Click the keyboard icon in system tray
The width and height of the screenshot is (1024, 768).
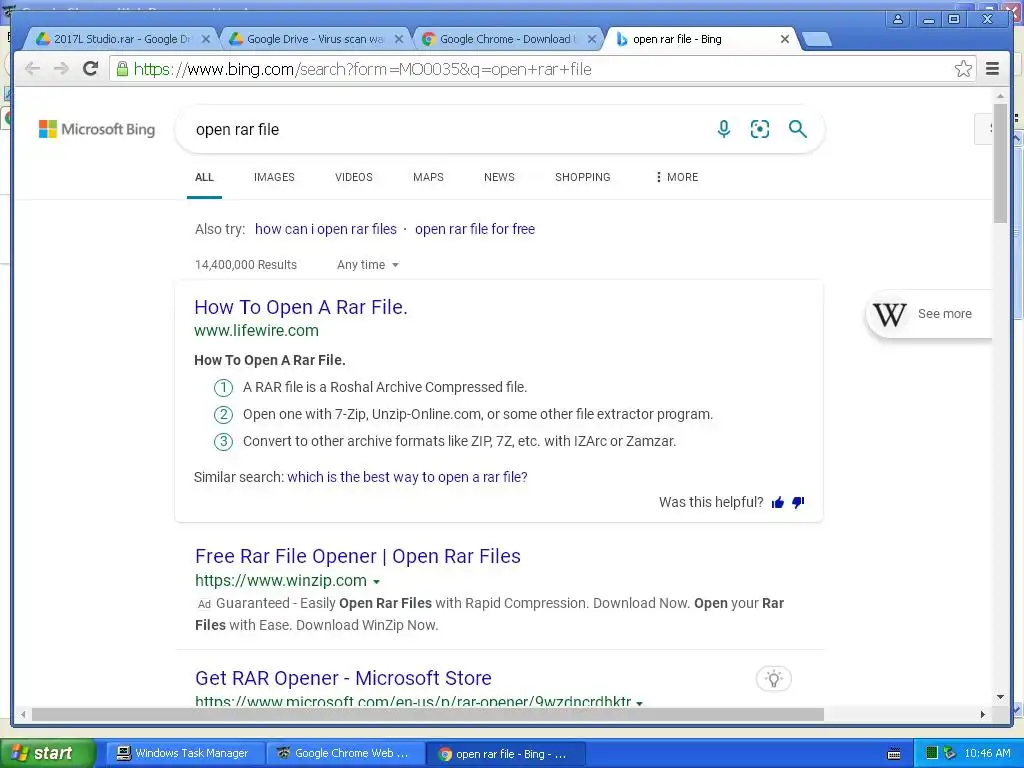(894, 754)
